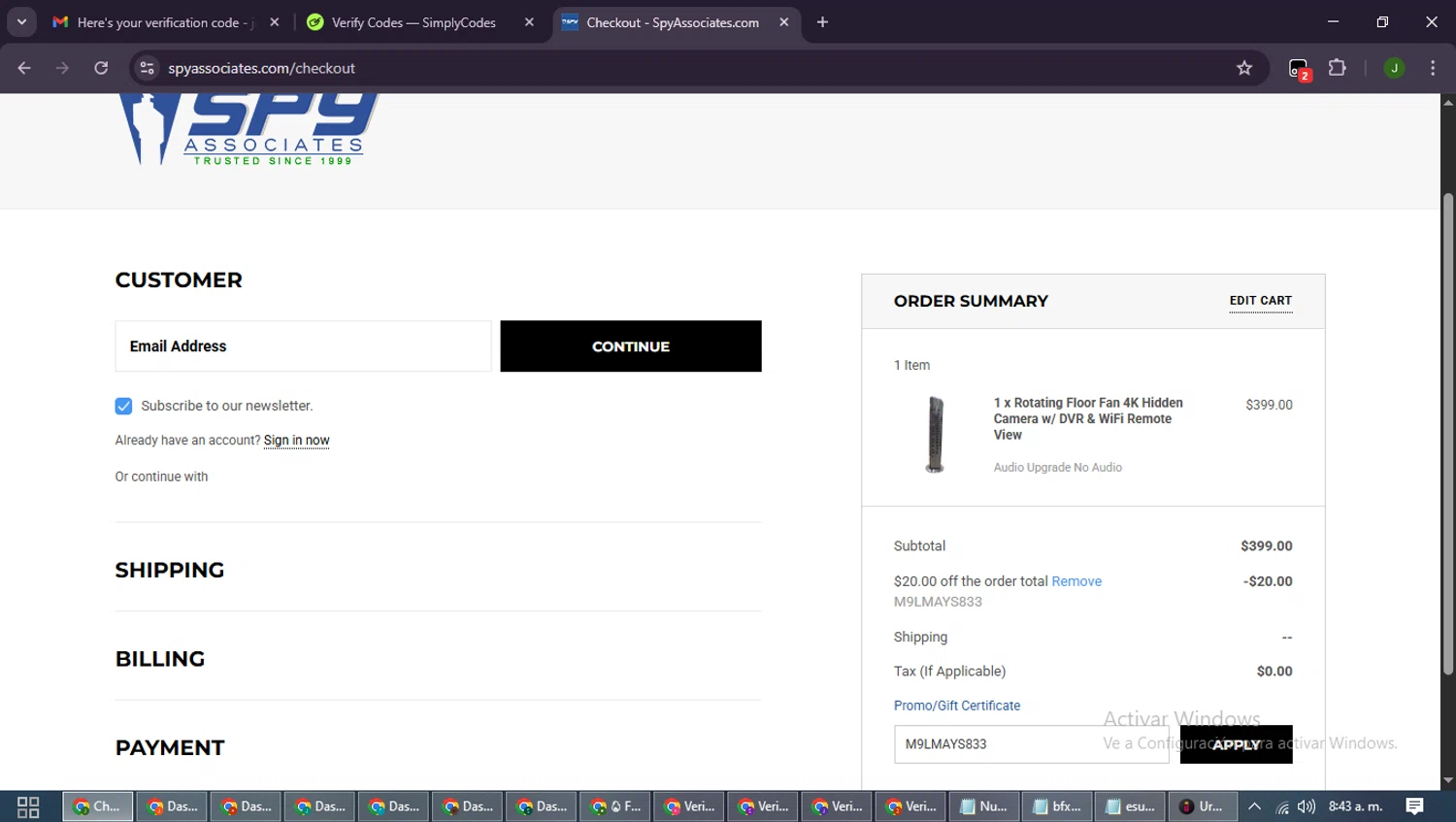Screen dimensions: 1456x822
Task: Click the PAYMENT section heading
Action: [170, 748]
